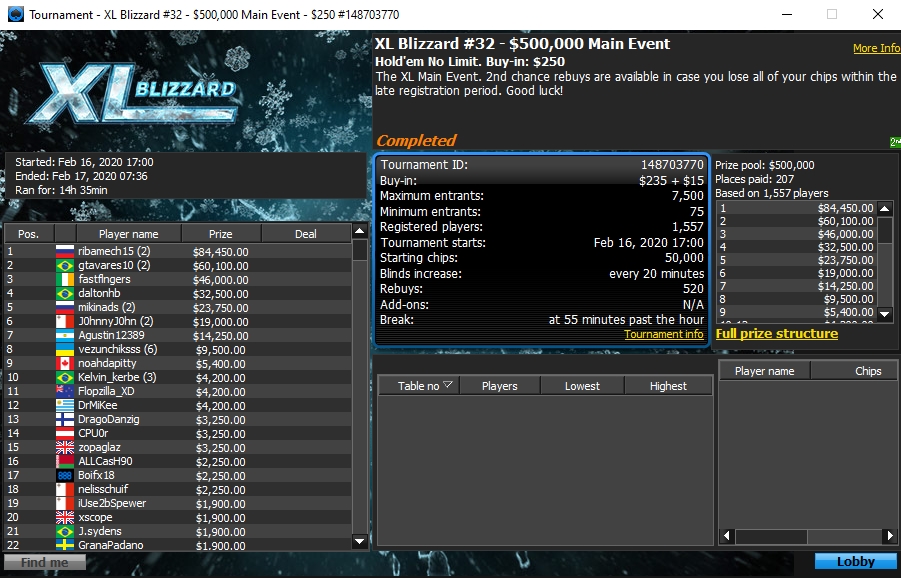
Task: Click the Argentina flag beside Agustin12389
Action: 65,336
